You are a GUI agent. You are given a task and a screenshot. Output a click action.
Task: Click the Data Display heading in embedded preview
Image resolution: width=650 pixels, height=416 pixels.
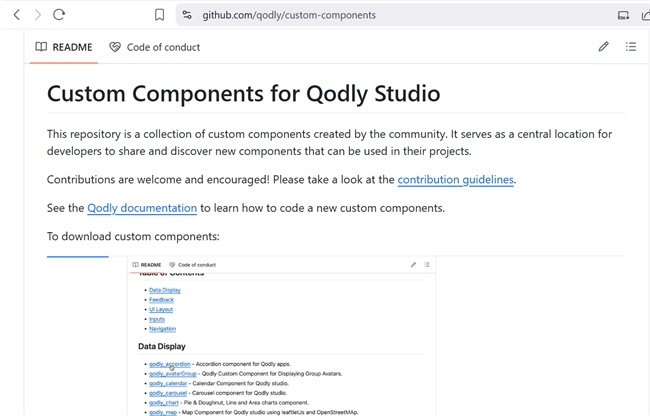(x=160, y=346)
